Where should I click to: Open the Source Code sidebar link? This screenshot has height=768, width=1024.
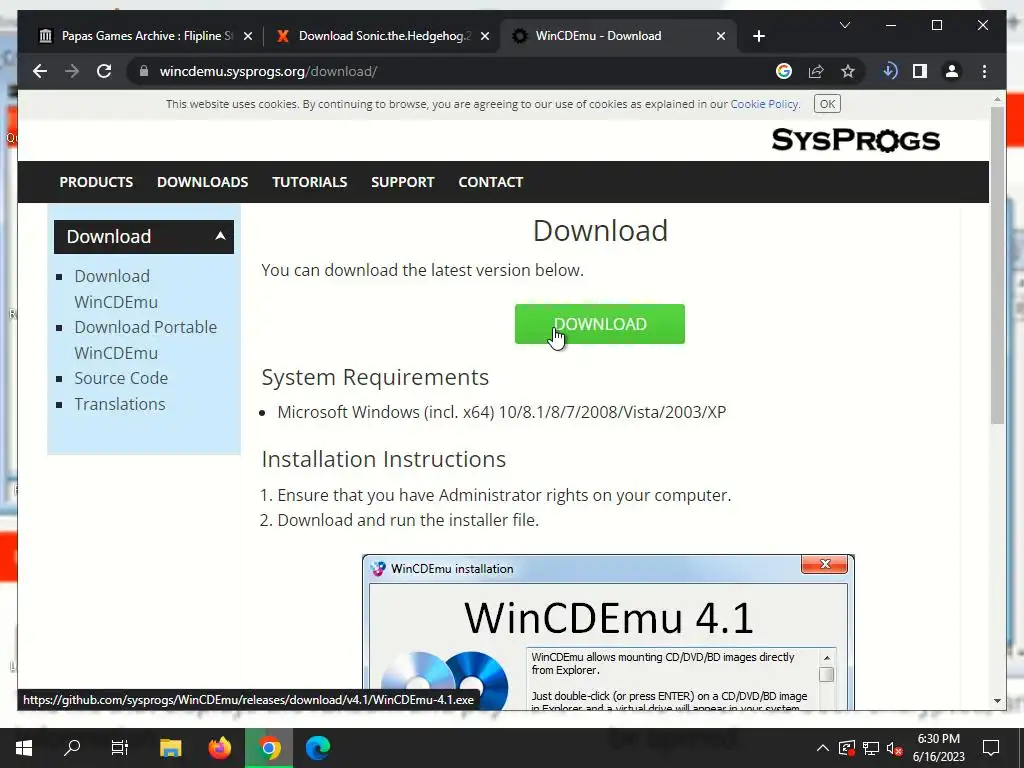121,378
